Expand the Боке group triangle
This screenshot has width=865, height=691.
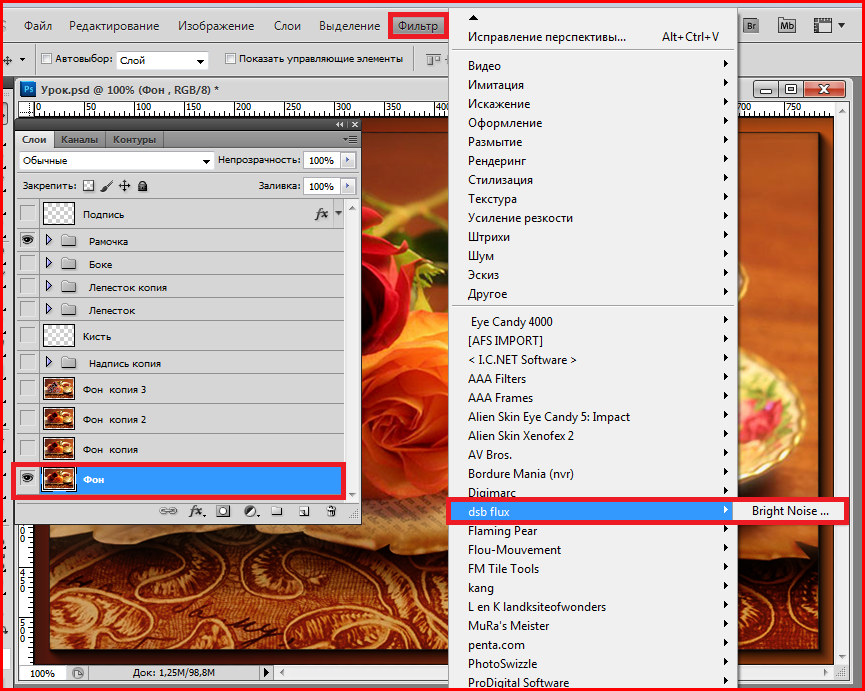[49, 263]
